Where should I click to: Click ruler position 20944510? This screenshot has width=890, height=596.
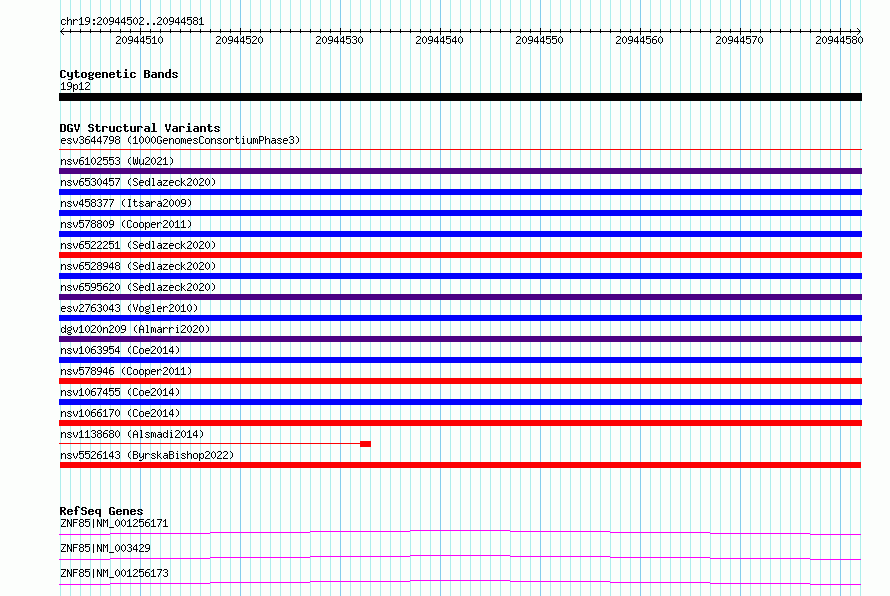[139, 40]
